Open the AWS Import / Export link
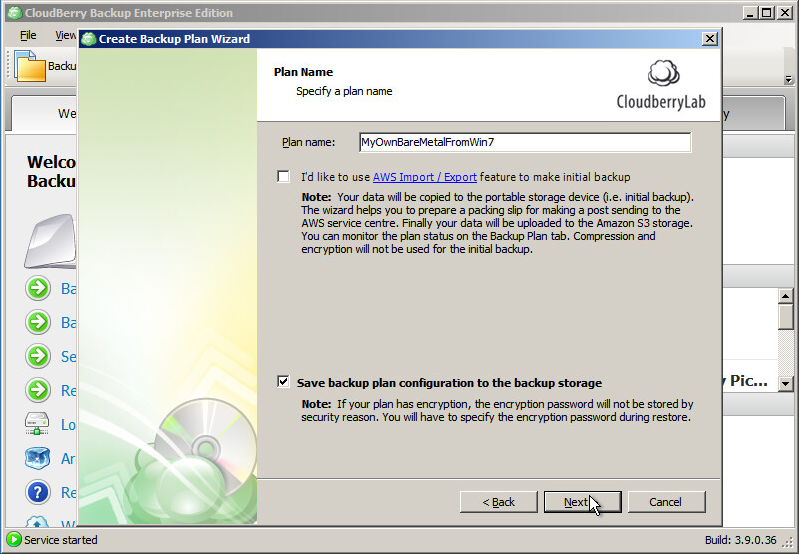This screenshot has width=799, height=554. click(424, 177)
